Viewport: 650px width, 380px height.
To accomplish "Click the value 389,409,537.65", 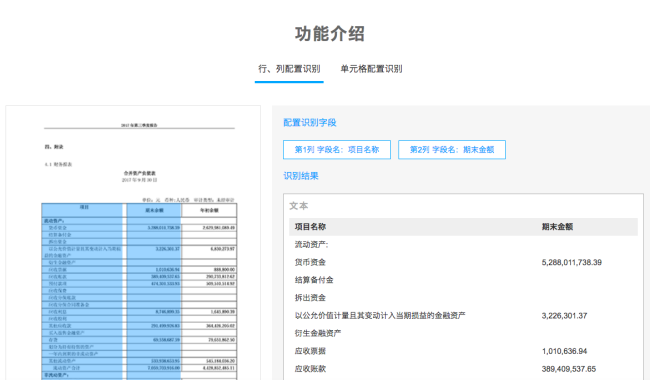I will point(569,369).
